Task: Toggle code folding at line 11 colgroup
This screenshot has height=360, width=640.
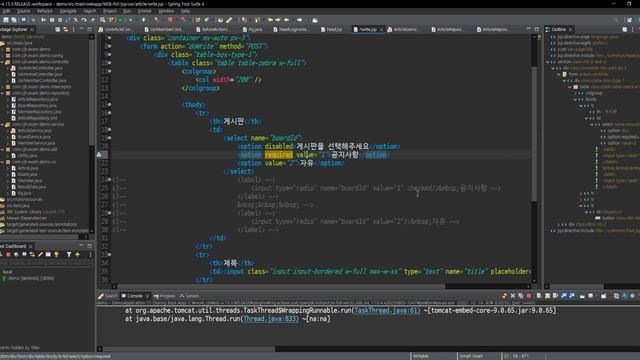Action: pyautogui.click(x=109, y=71)
